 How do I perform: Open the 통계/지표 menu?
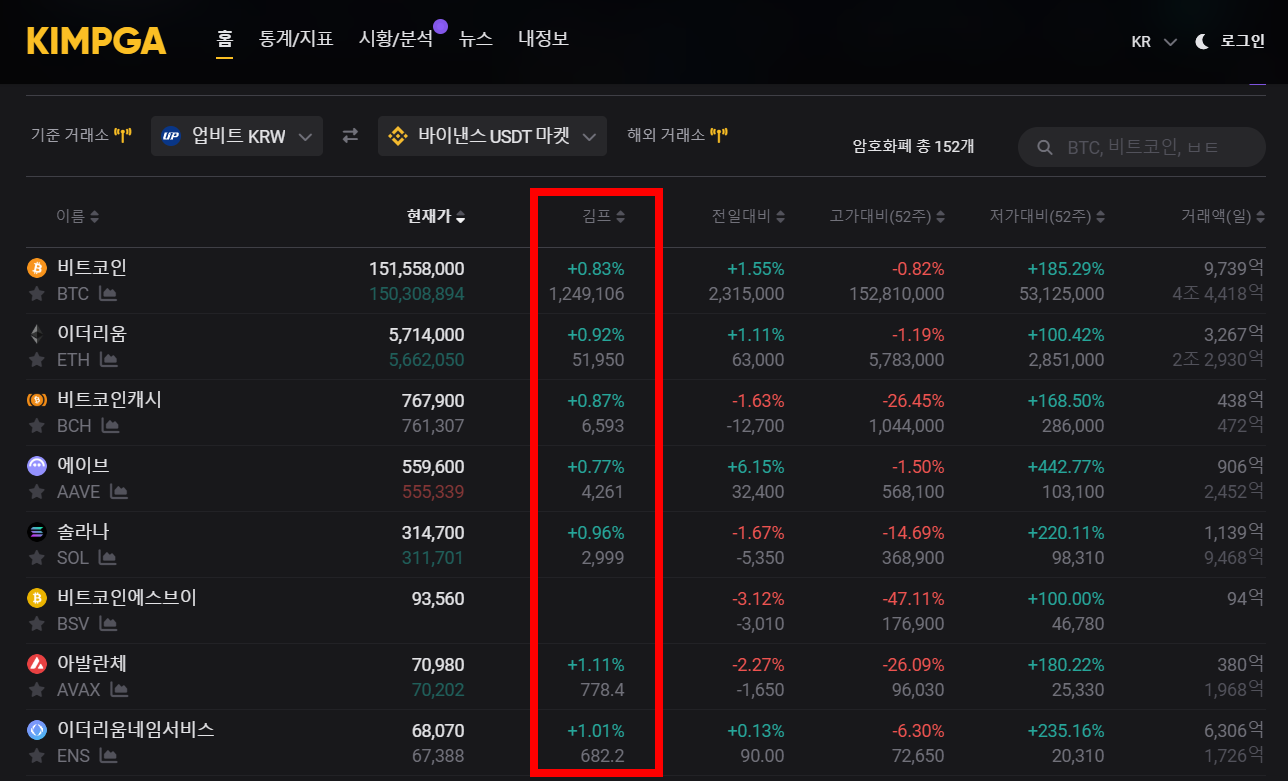(296, 40)
